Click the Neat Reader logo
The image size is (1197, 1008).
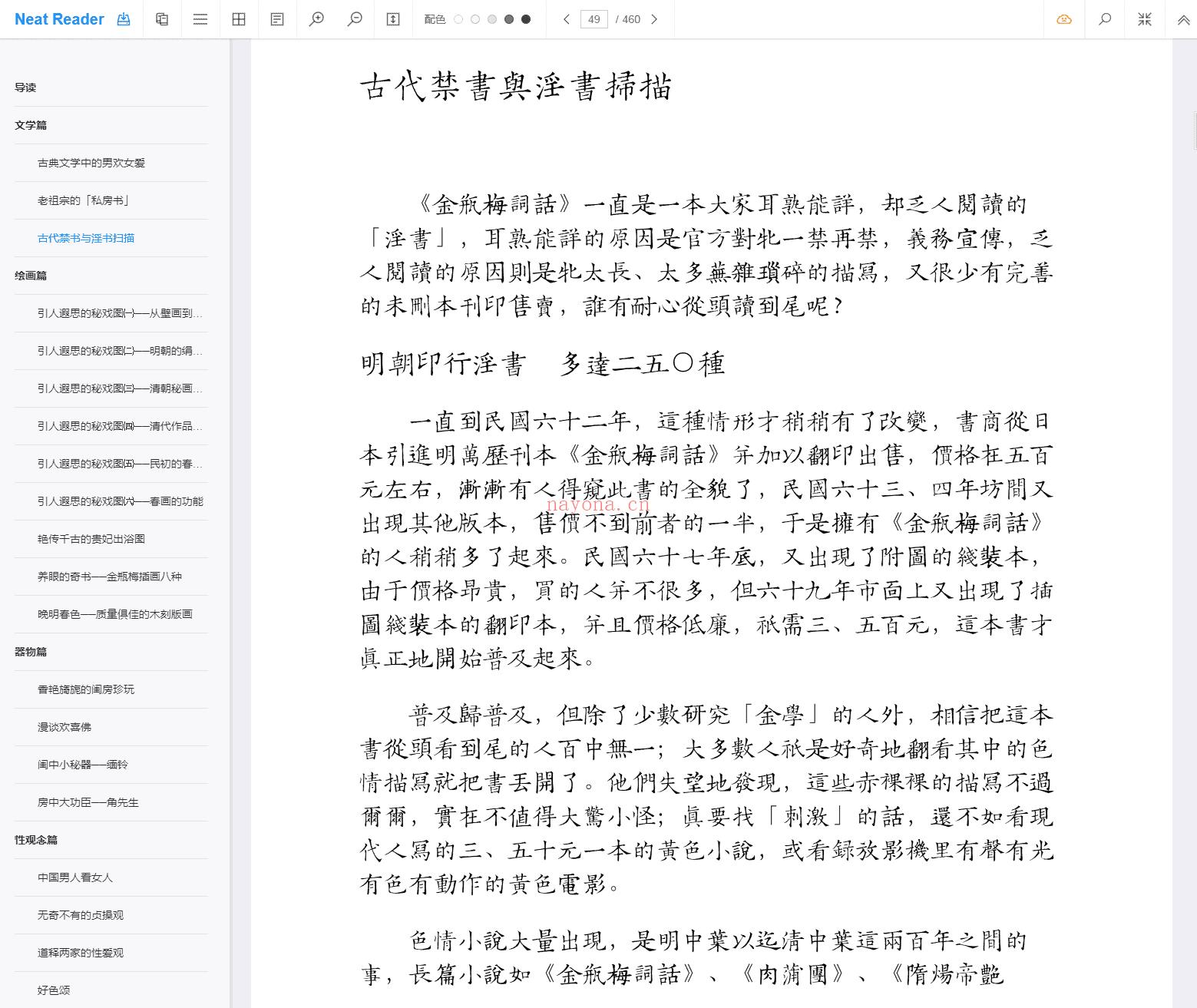pyautogui.click(x=59, y=19)
